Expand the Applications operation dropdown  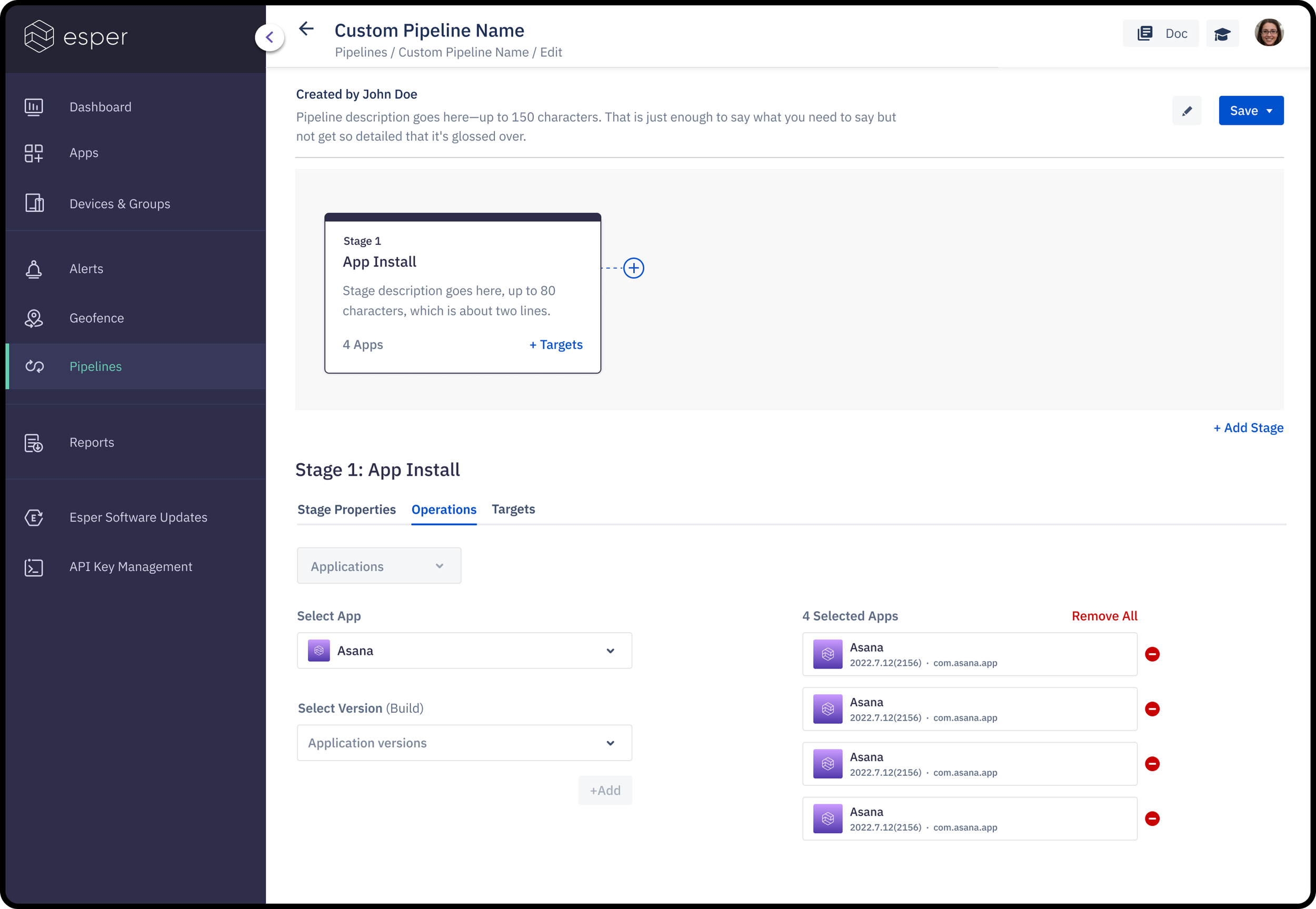click(x=378, y=566)
